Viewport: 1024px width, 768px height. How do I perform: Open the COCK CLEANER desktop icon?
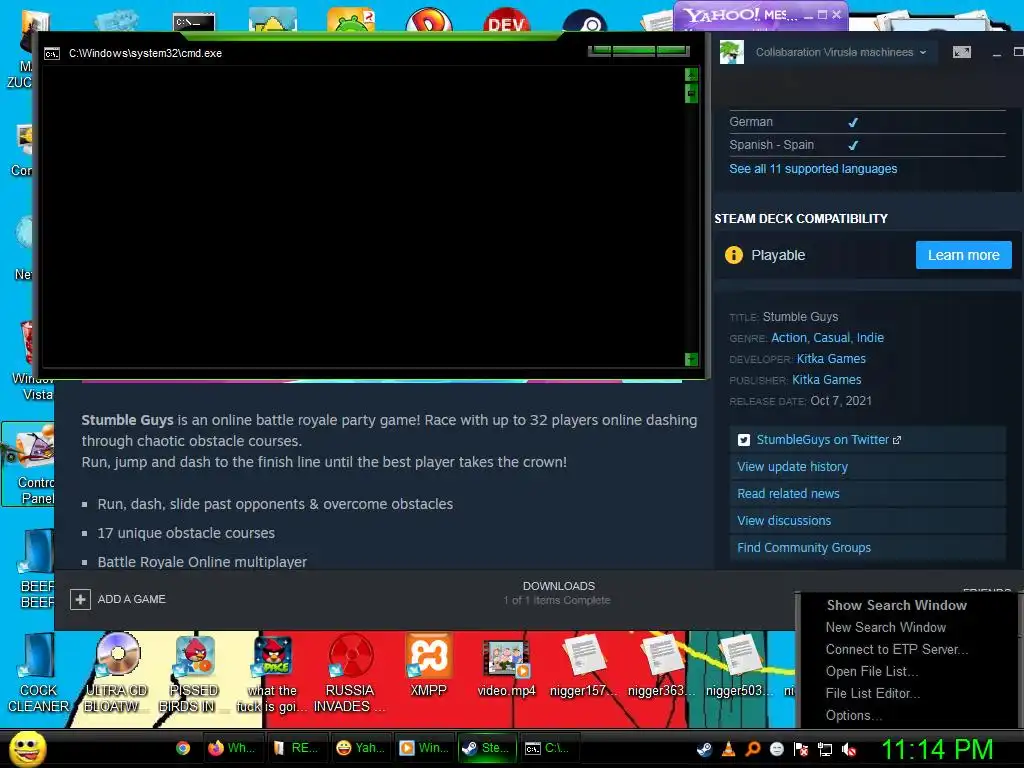(38, 673)
